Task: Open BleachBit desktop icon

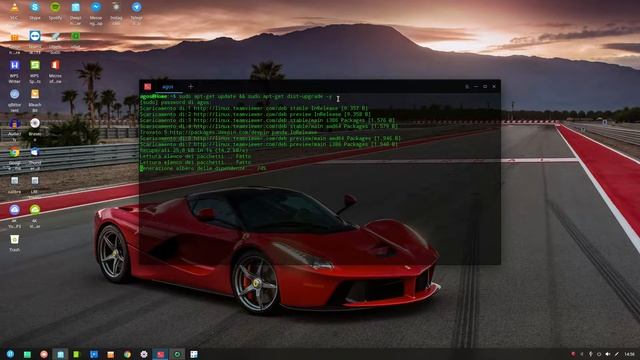Action: point(35,94)
